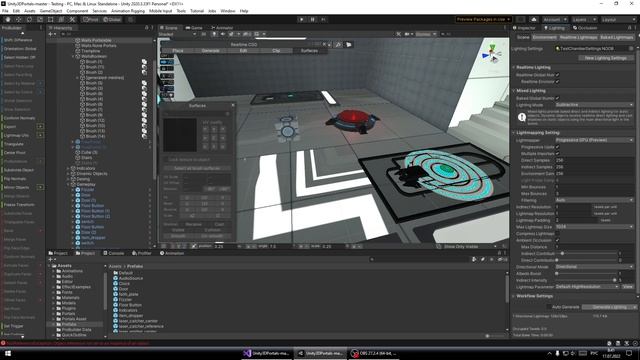The height and width of the screenshot is (360, 640).
Task: Click Baked Lightmaps button
Action: coord(617,37)
